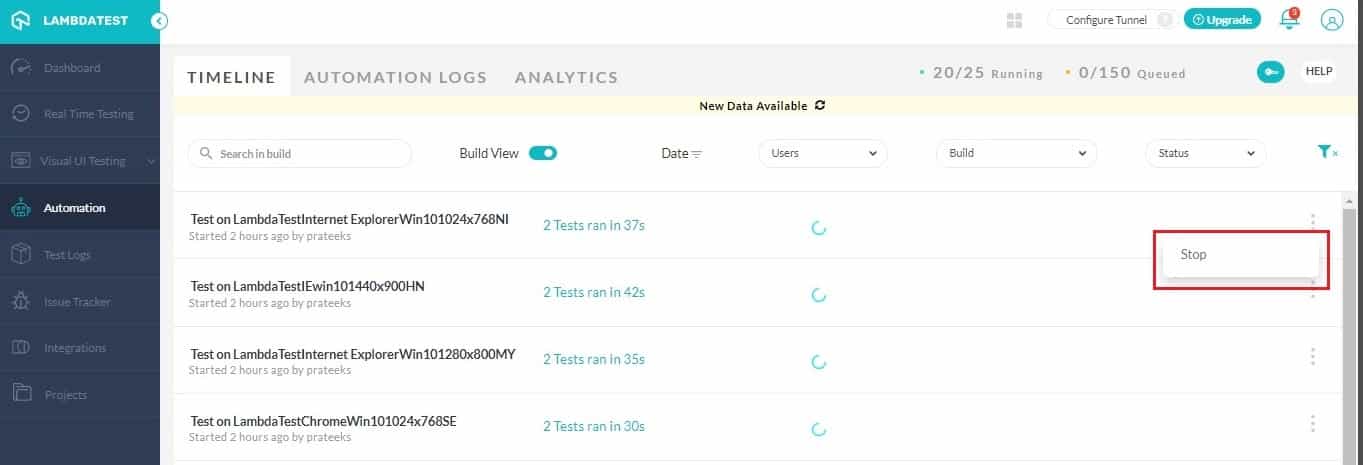Toggle the Build View switch
The width and height of the screenshot is (1363, 465).
[542, 153]
